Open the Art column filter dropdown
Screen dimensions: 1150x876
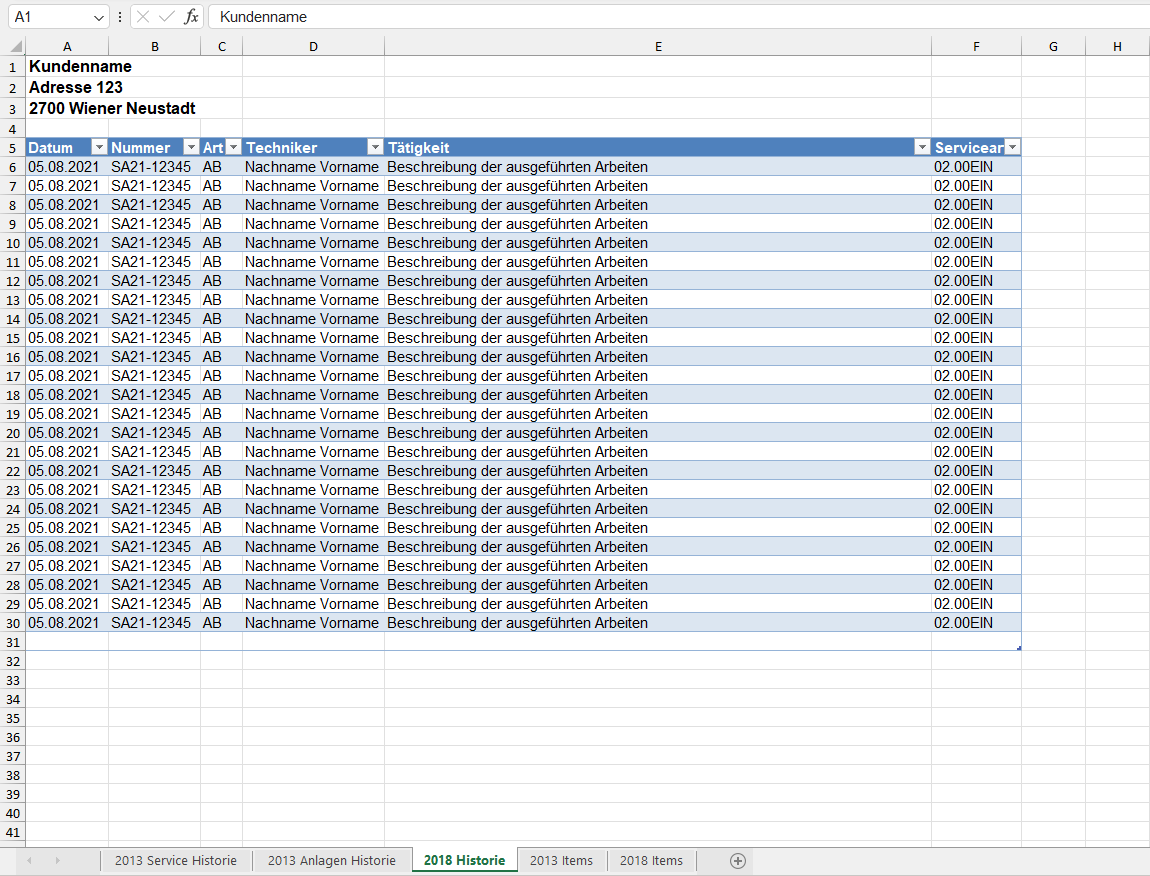pos(232,146)
